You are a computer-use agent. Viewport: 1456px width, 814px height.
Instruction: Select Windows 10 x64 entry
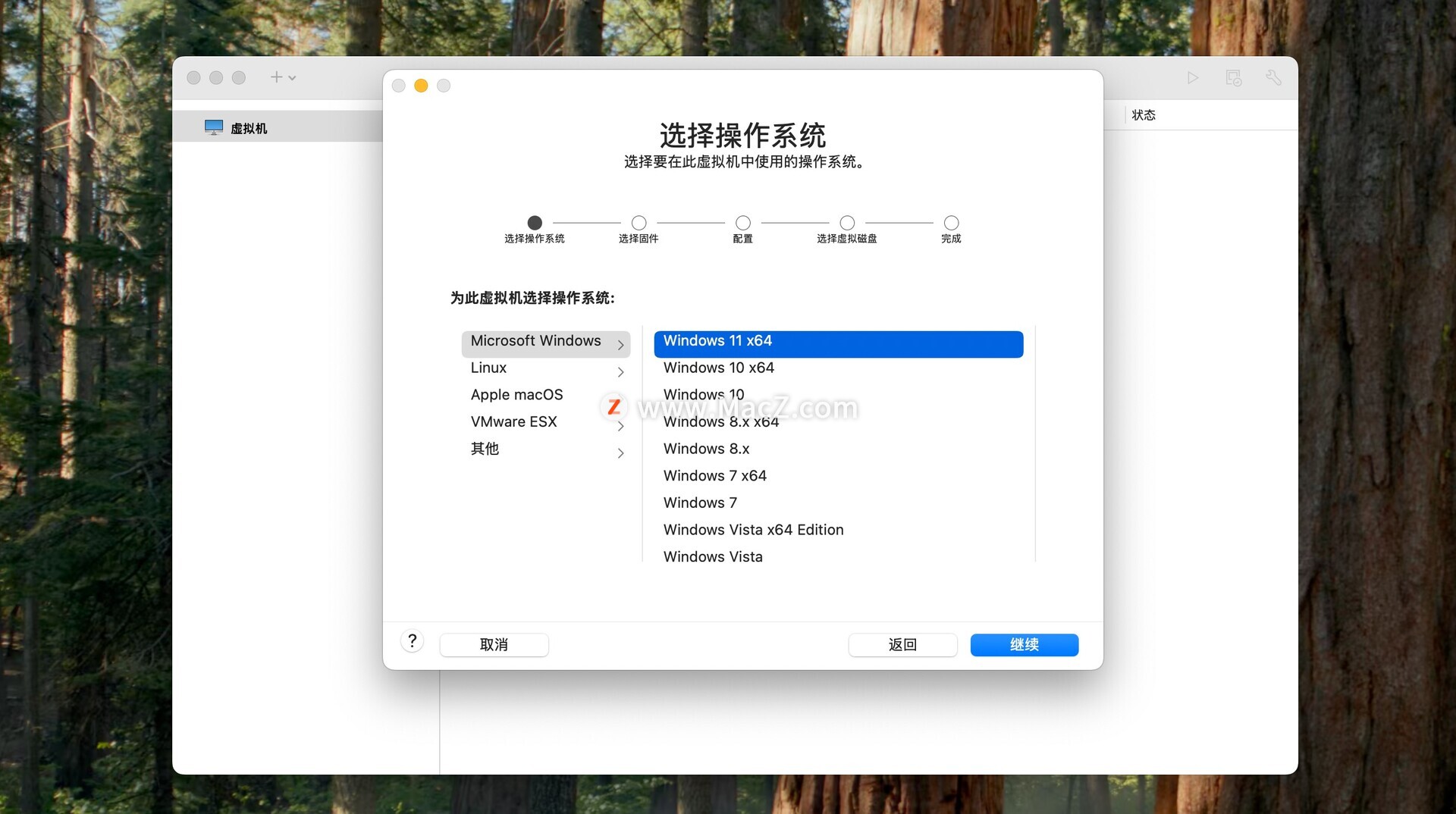click(838, 368)
